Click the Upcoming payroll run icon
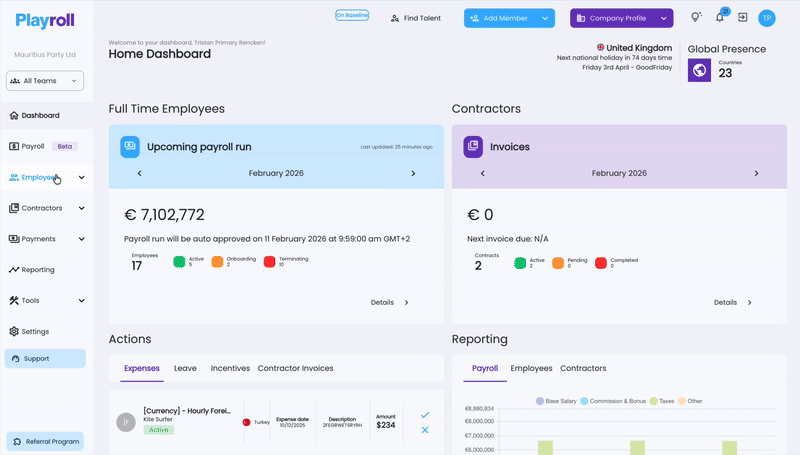This screenshot has height=455, width=800. tap(130, 147)
